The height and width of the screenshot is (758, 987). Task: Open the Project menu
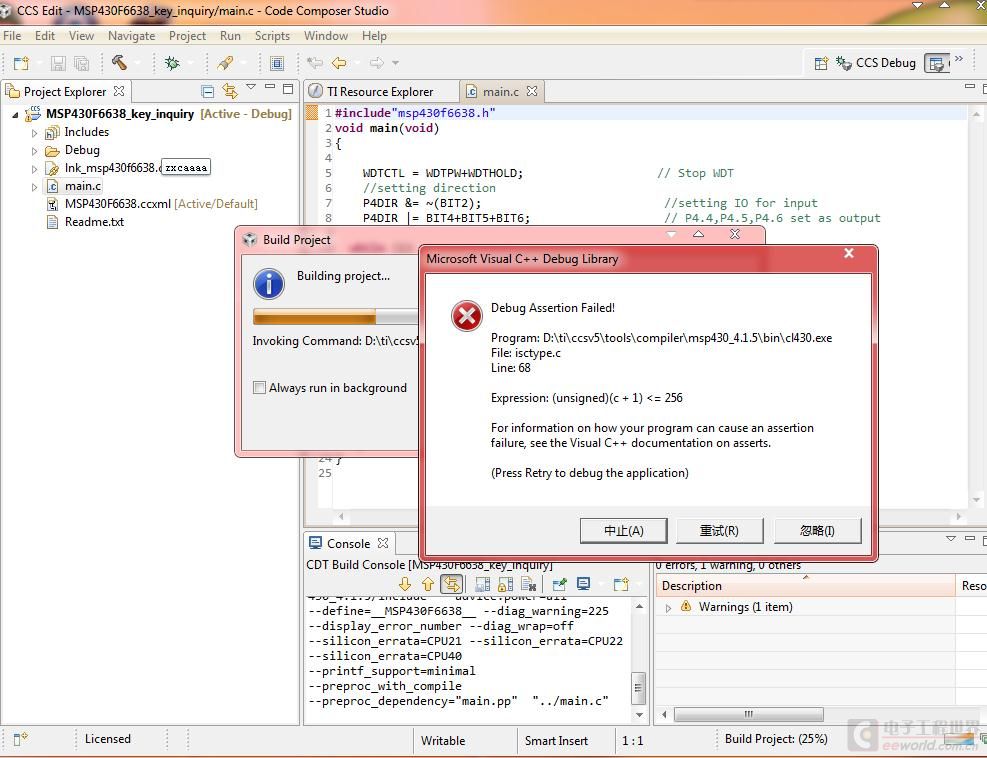pos(187,36)
